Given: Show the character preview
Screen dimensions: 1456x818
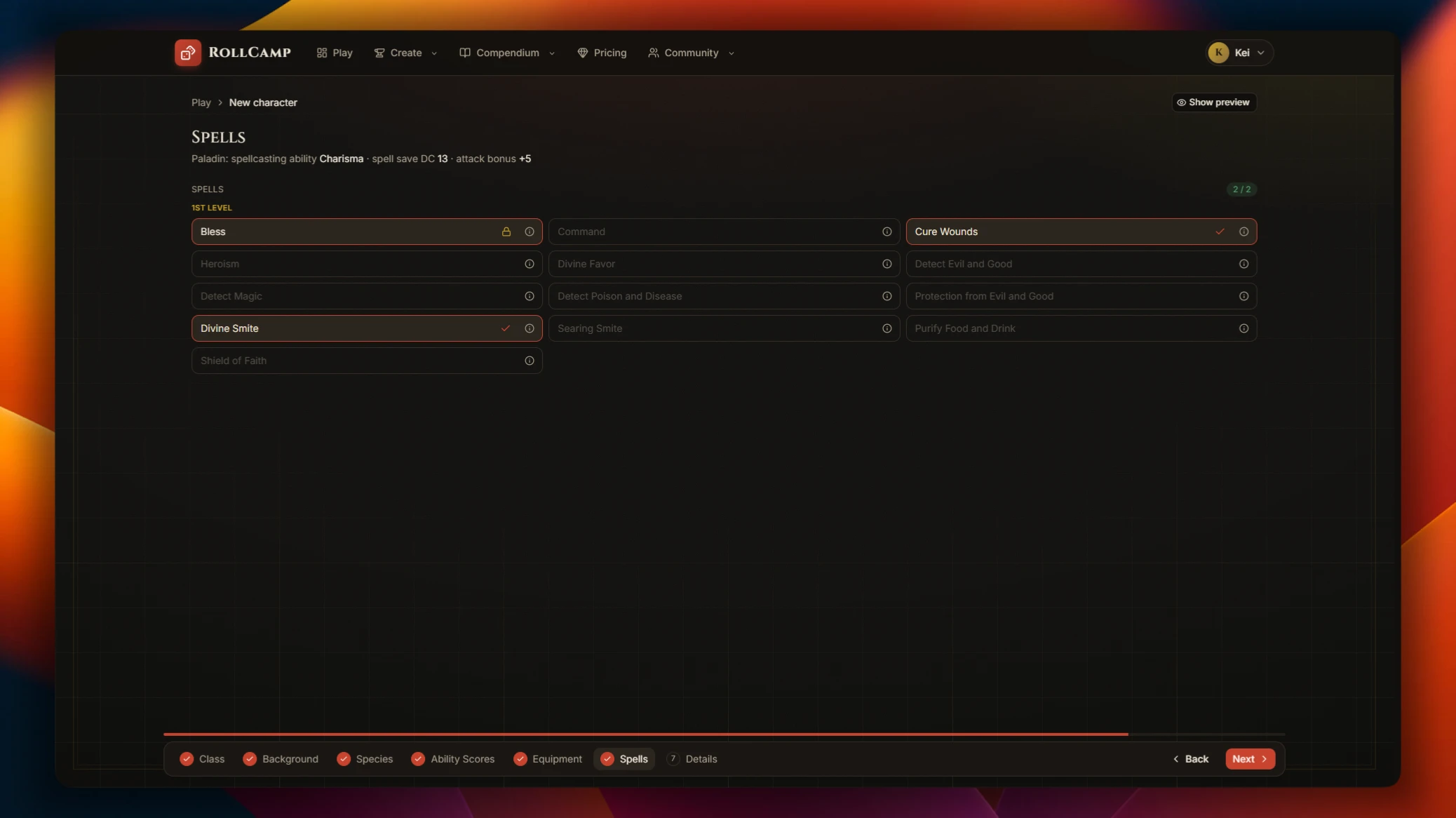Looking at the screenshot, I should pos(1213,102).
